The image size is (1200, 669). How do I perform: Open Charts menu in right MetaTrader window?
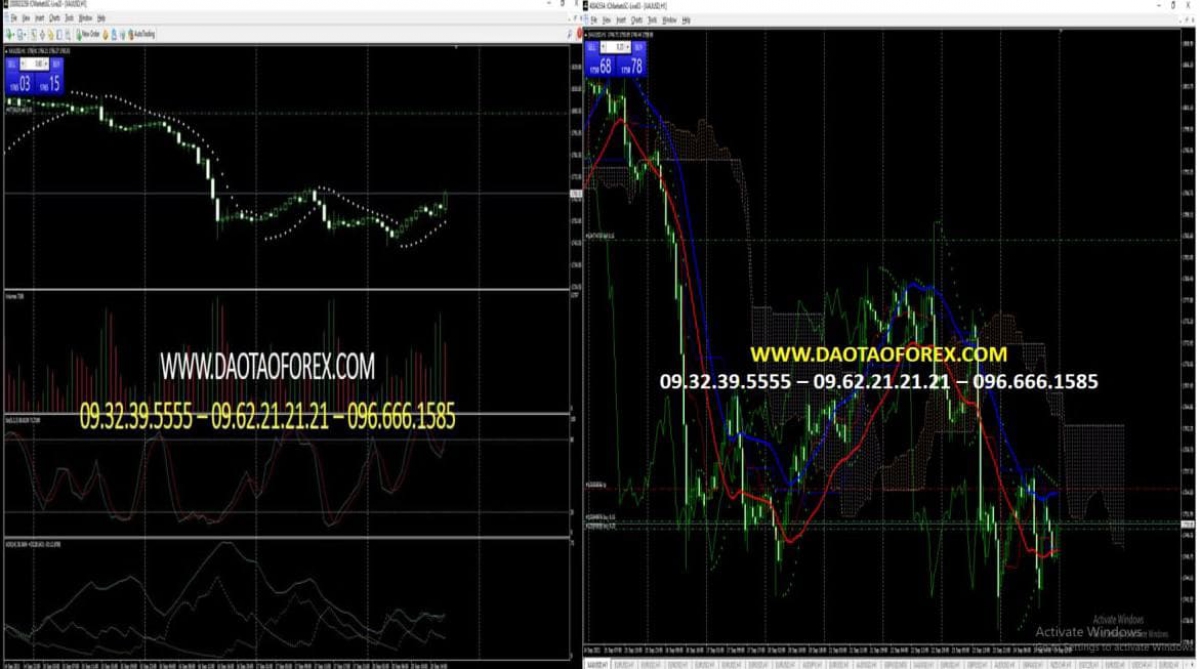tap(637, 20)
